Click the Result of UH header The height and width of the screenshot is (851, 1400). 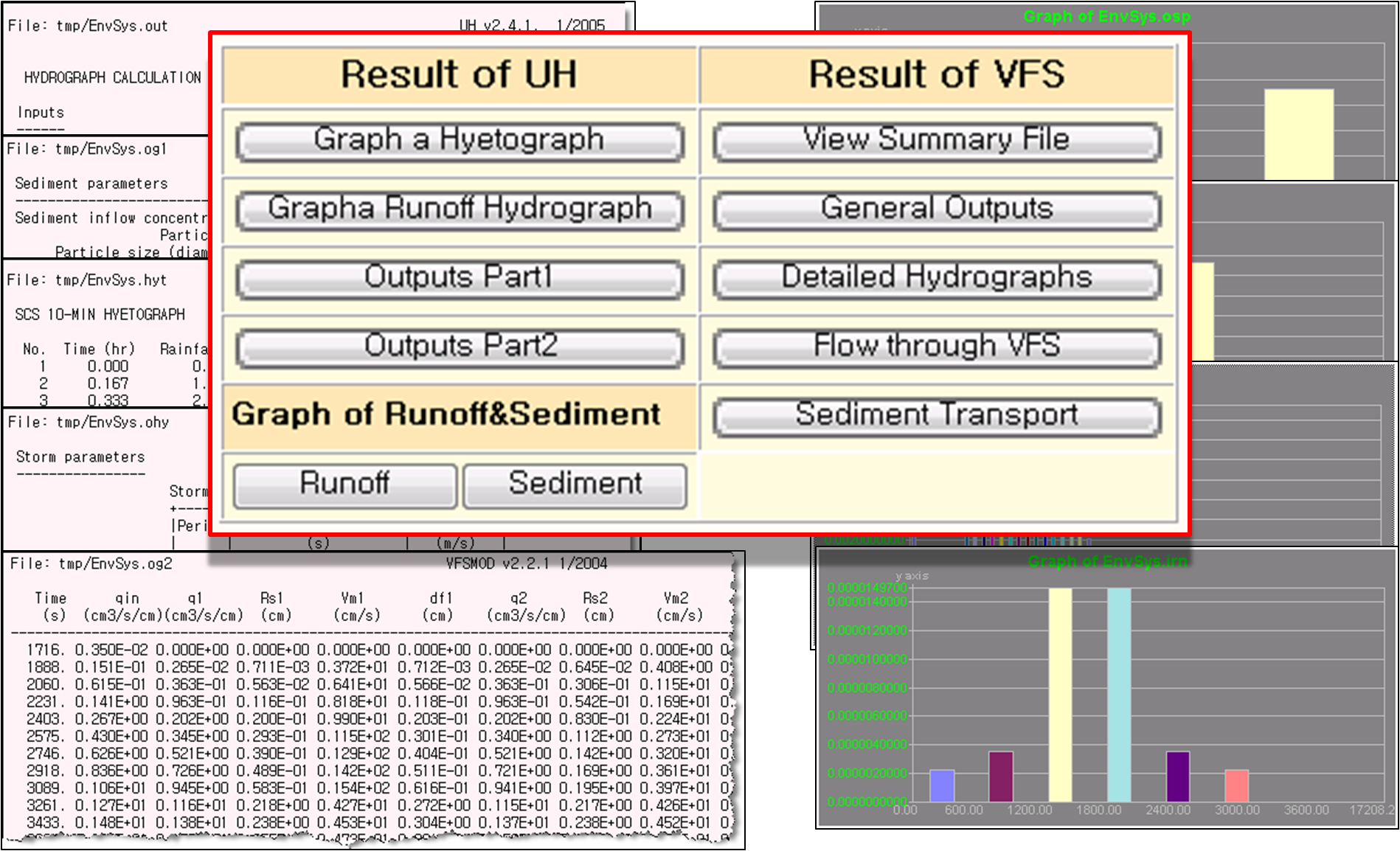(x=459, y=74)
